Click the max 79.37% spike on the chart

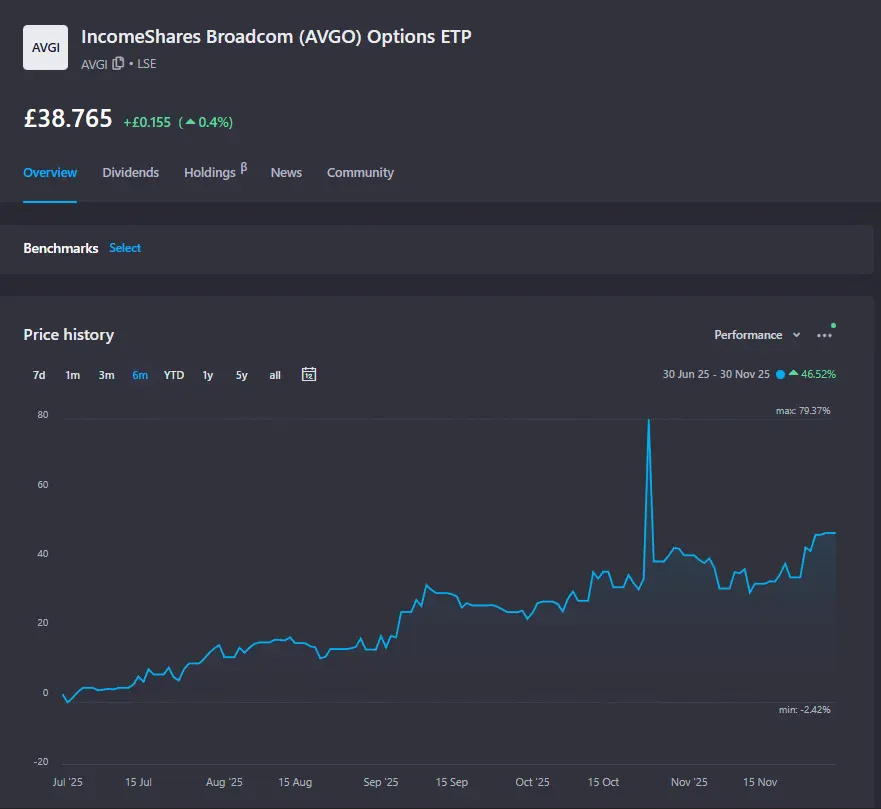tap(649, 420)
